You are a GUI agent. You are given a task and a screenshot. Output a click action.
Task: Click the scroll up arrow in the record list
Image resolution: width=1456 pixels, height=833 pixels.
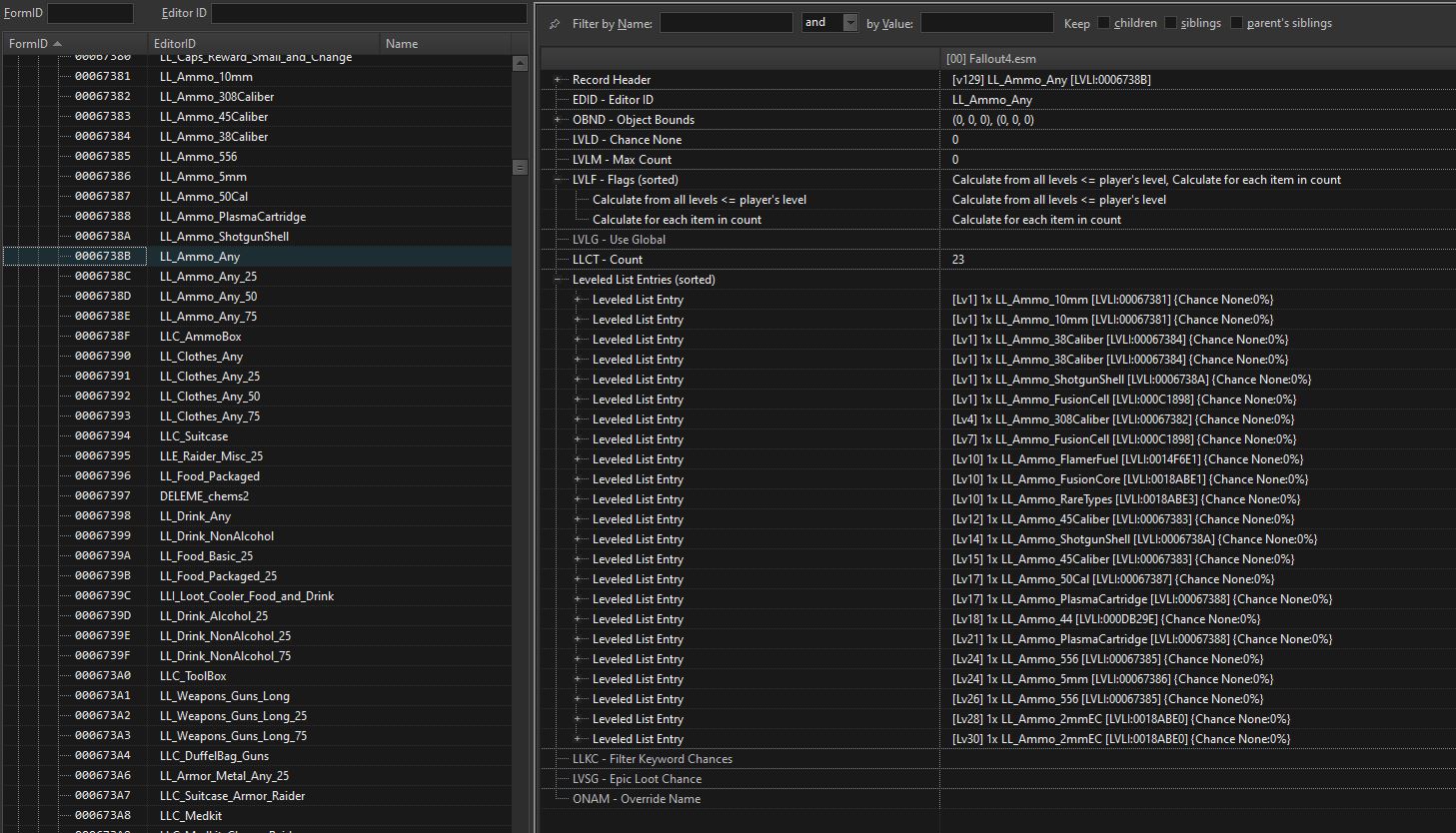click(x=520, y=64)
